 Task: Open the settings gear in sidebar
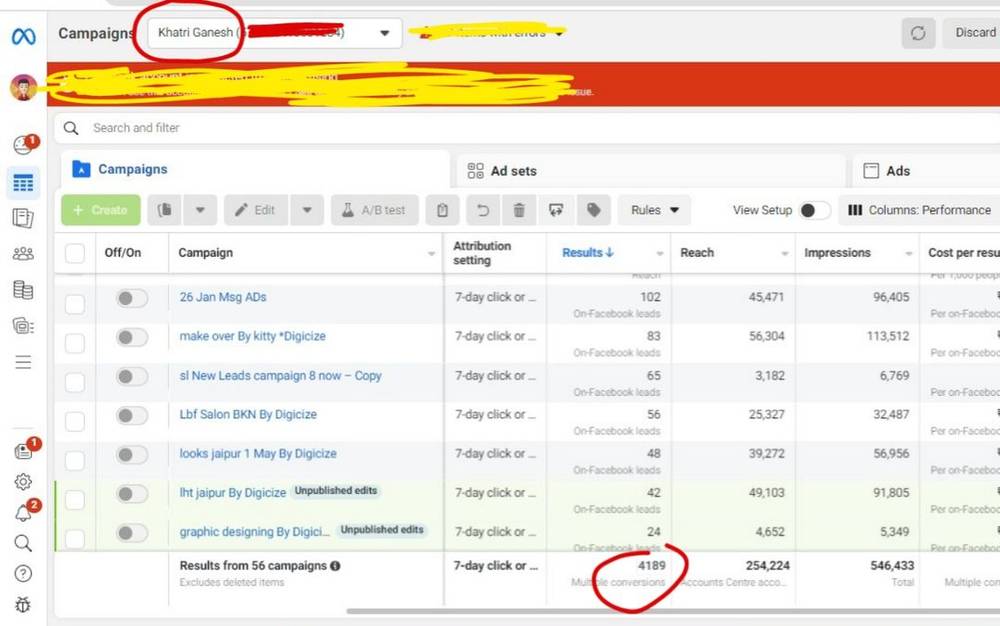pyautogui.click(x=23, y=482)
